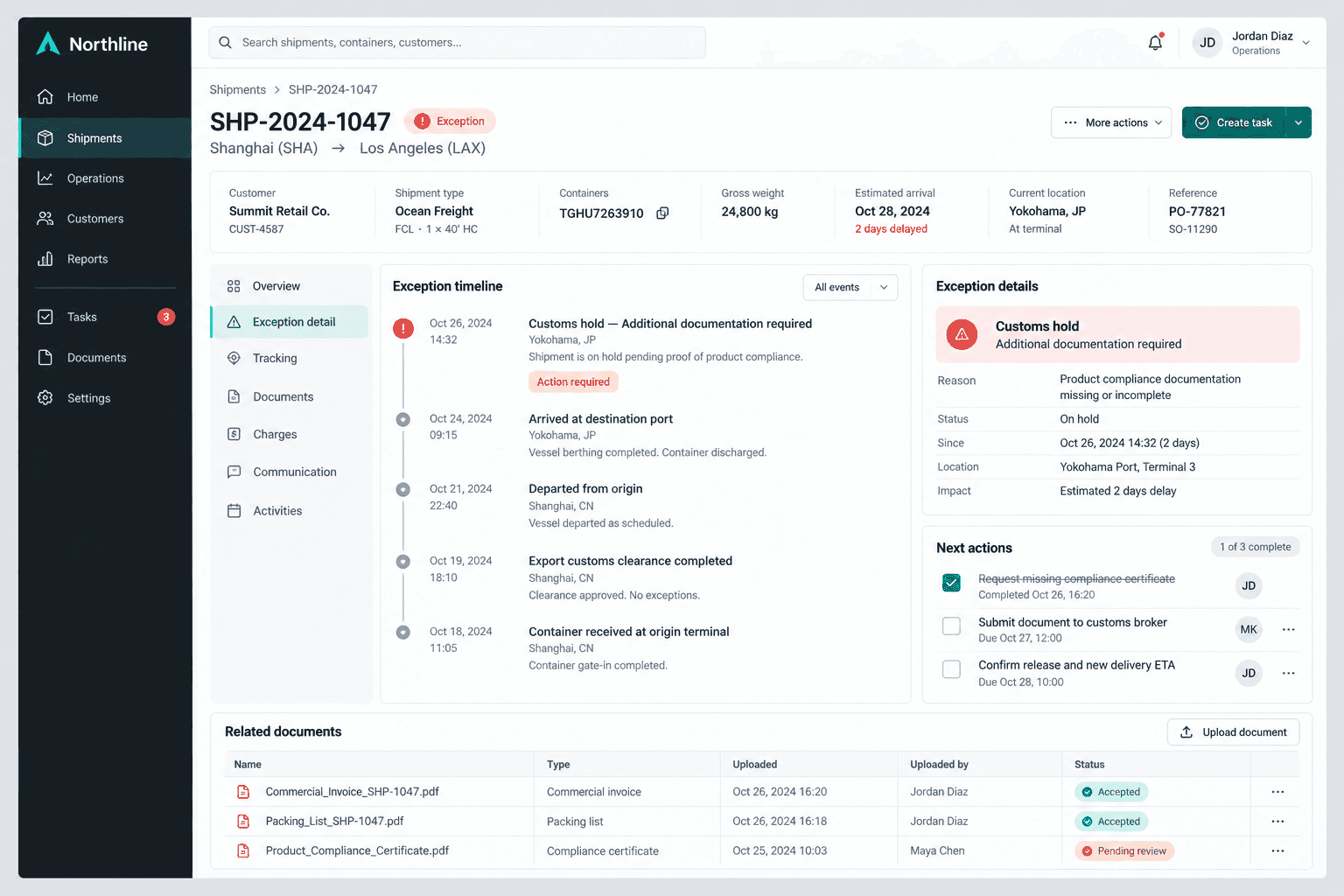Image resolution: width=1344 pixels, height=896 pixels.
Task: Go to Shipments breadcrumb link
Action: [237, 90]
